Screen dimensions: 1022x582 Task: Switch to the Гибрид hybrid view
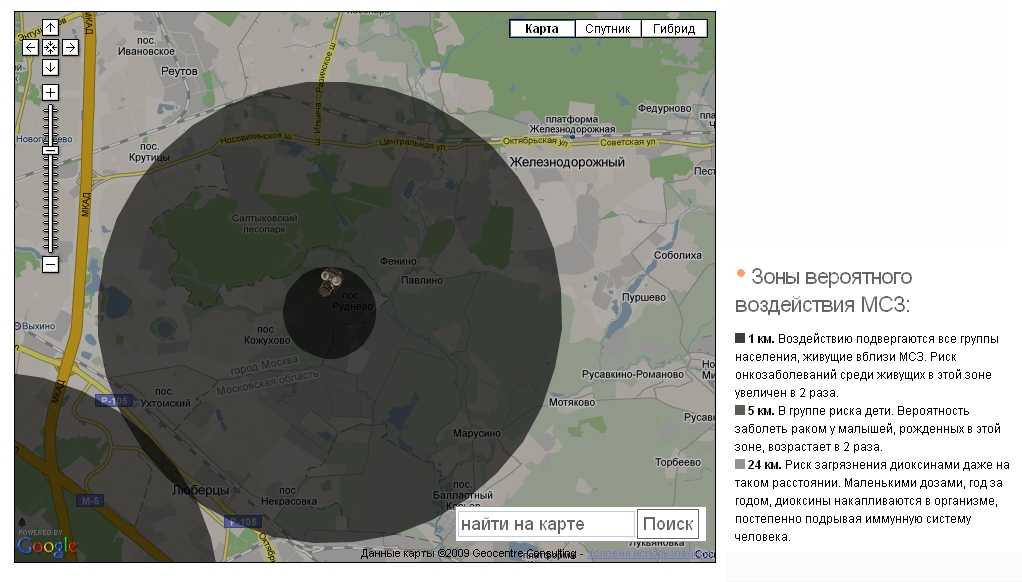(x=674, y=29)
